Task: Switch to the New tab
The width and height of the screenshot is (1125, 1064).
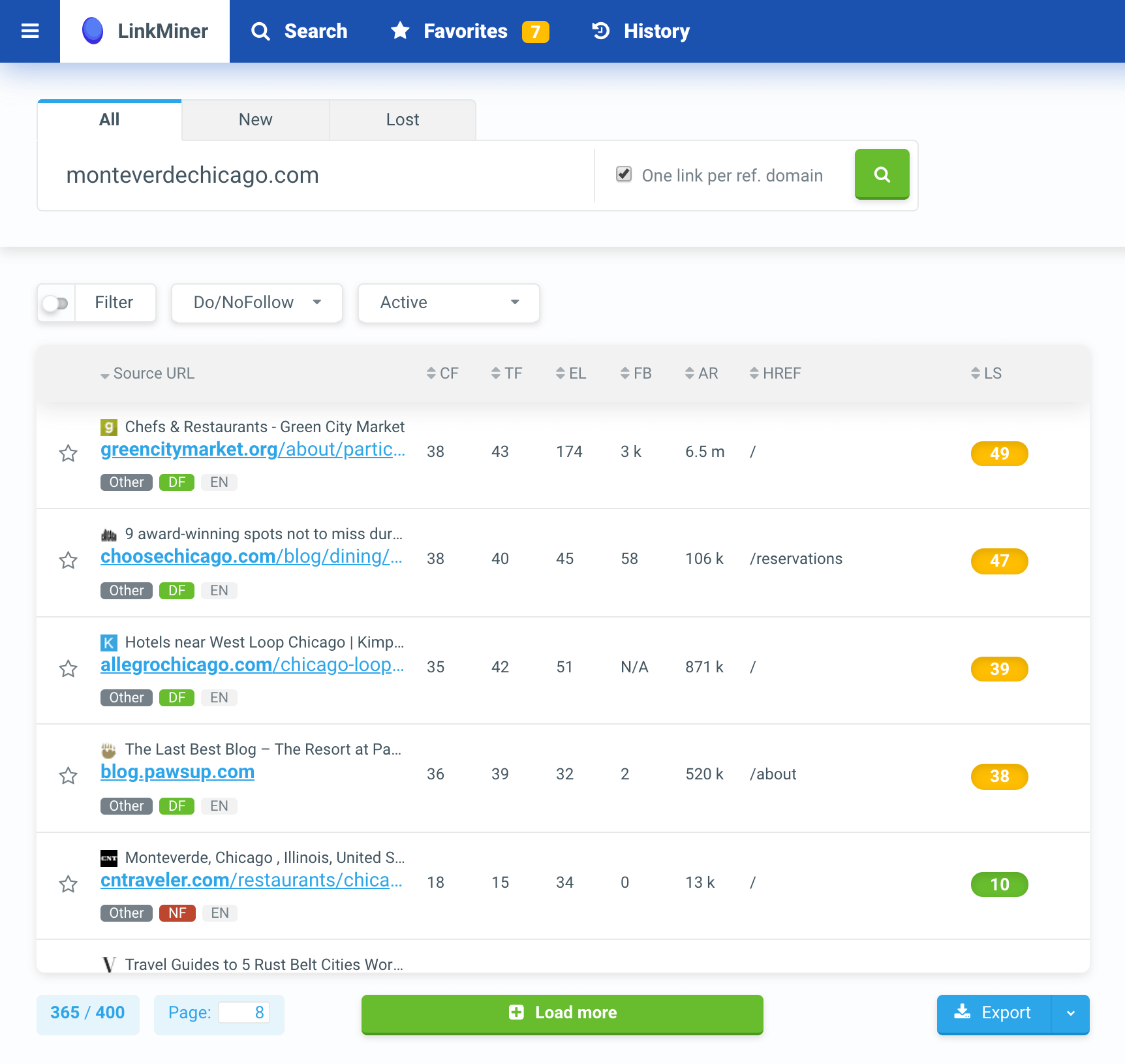Action: point(255,120)
